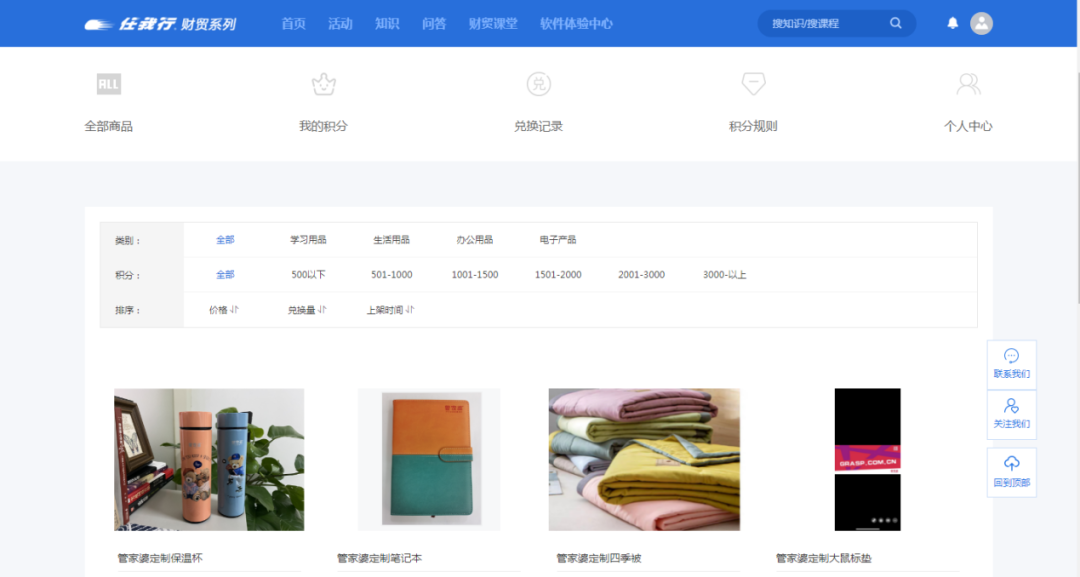
Task: Sort products by 上架时间
Action: click(389, 310)
